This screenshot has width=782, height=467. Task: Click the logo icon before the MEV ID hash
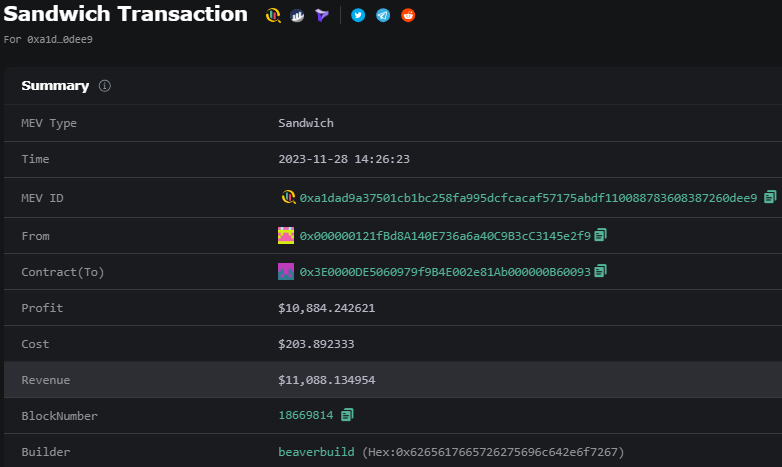pyautogui.click(x=288, y=197)
